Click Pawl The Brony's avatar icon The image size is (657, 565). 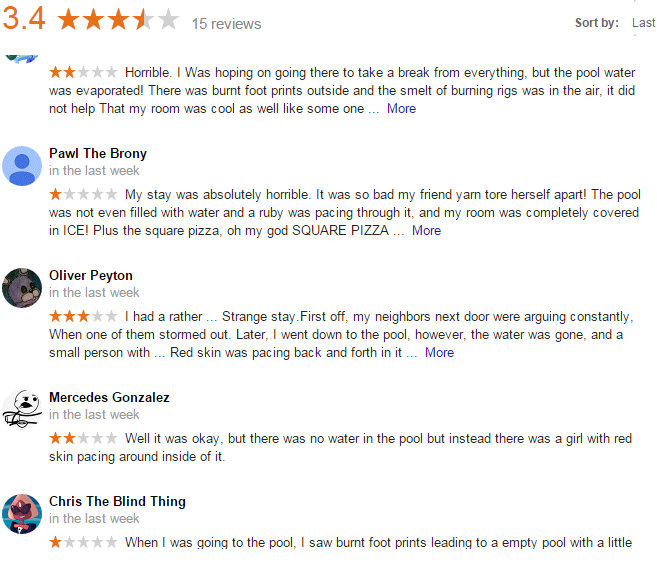(x=22, y=166)
